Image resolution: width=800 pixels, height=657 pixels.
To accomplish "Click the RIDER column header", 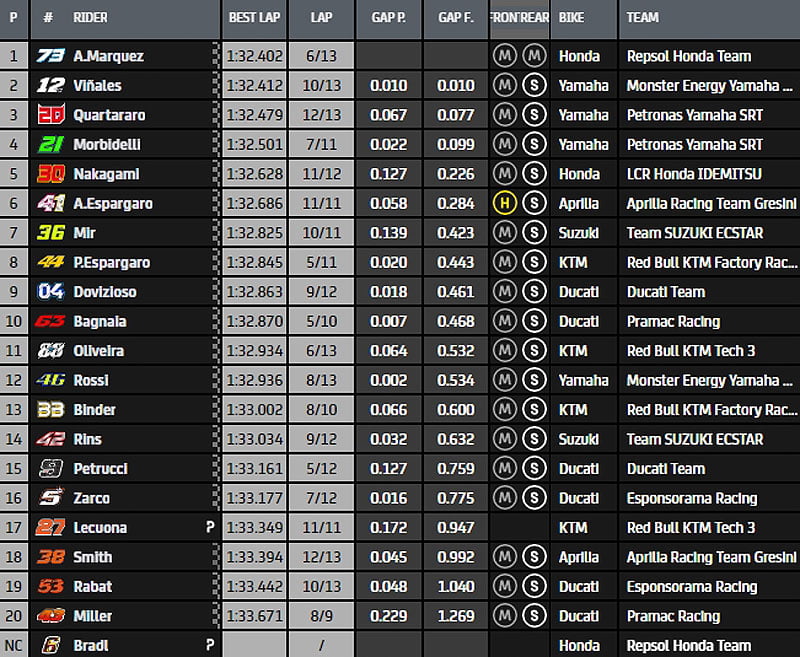I will pos(91,18).
